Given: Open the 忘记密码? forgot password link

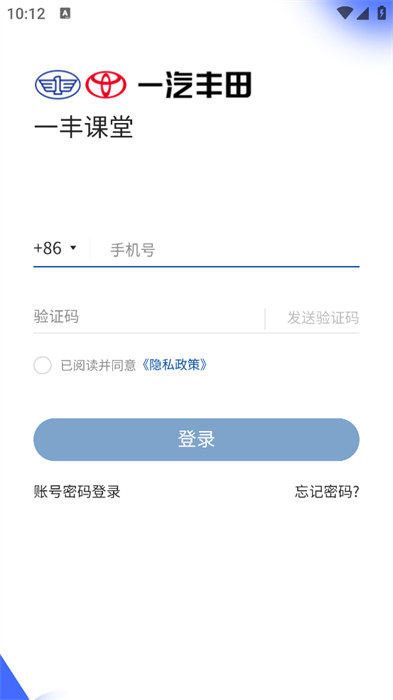Looking at the screenshot, I should (x=327, y=492).
